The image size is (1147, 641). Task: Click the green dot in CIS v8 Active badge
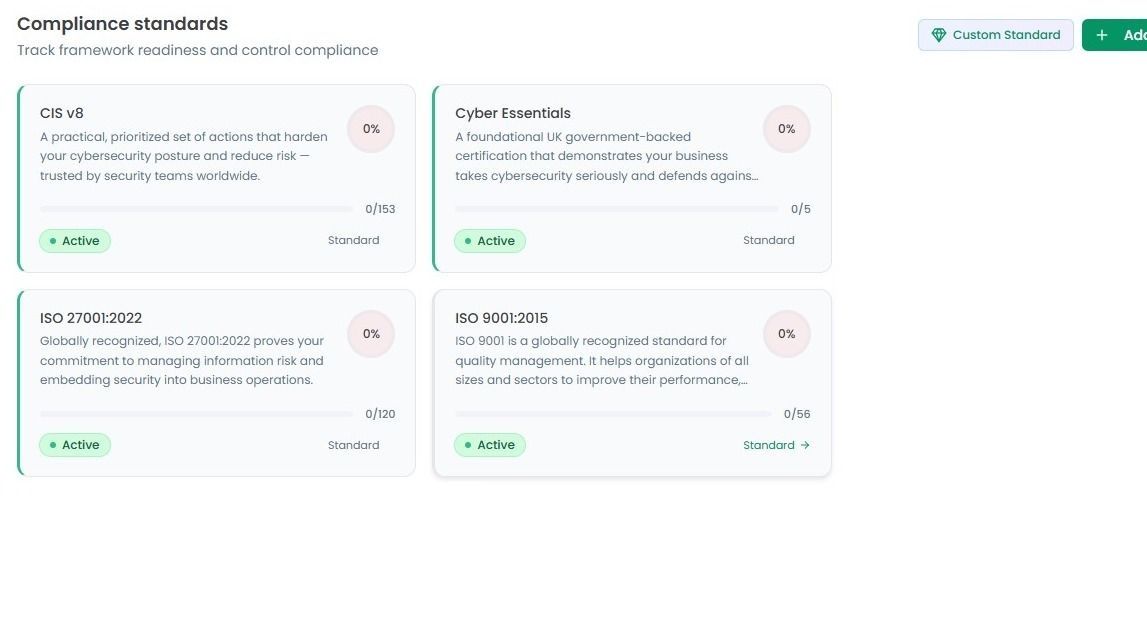53,241
